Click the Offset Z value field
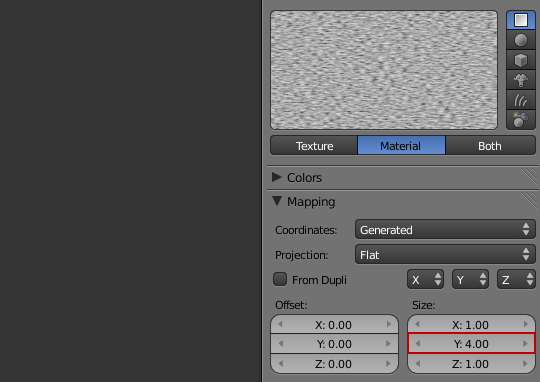Viewport: 540px width, 382px height. pos(334,363)
